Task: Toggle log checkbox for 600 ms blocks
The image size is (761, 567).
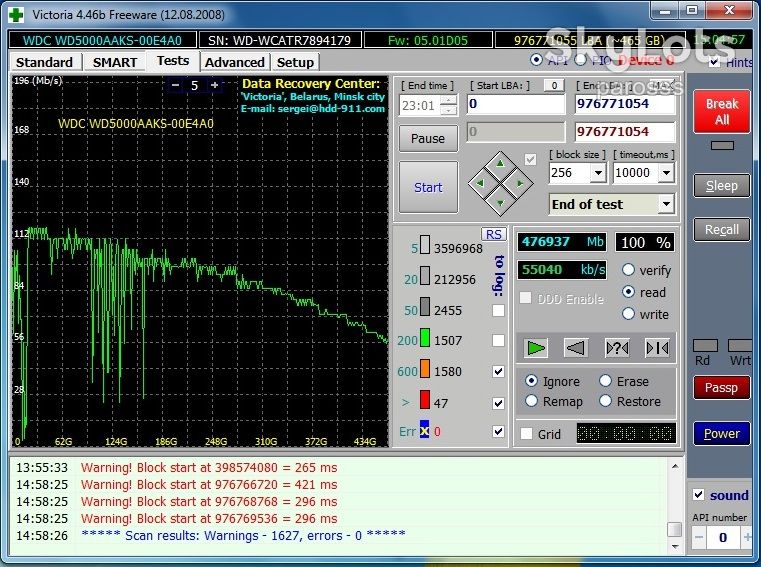Action: click(498, 371)
